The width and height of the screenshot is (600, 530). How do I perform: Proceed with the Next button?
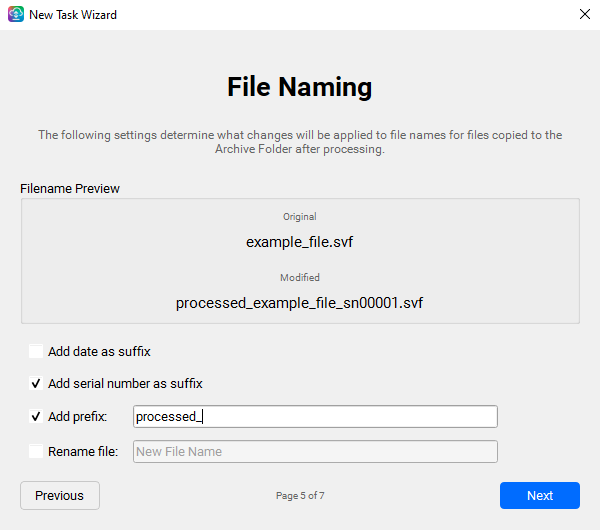coord(540,496)
